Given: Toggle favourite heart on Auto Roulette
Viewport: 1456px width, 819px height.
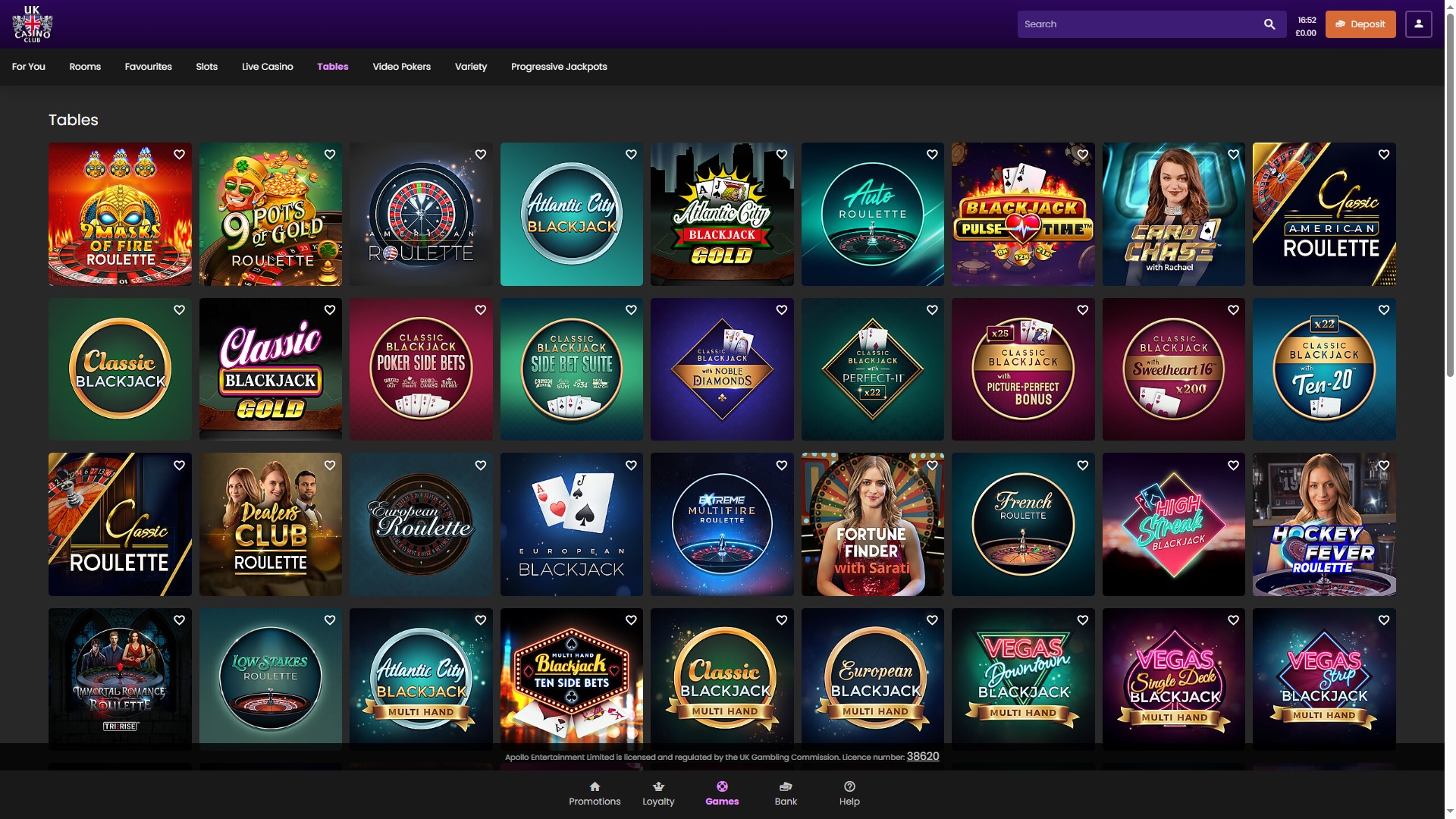Looking at the screenshot, I should (932, 155).
